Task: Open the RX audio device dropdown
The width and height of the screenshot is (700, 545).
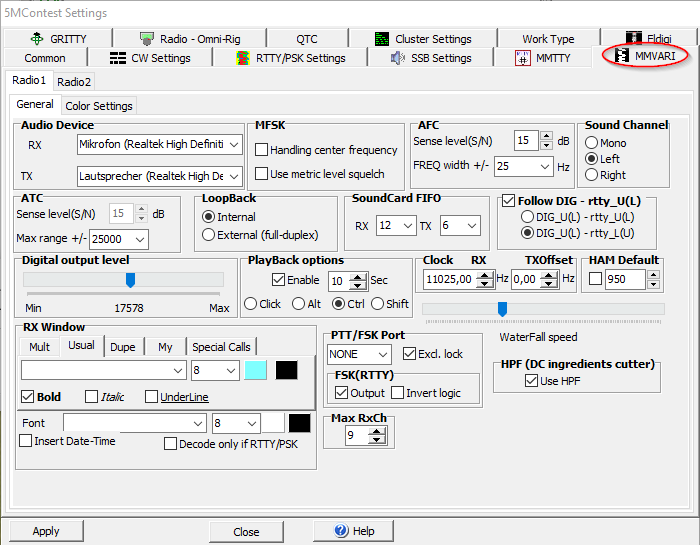Action: [234, 145]
